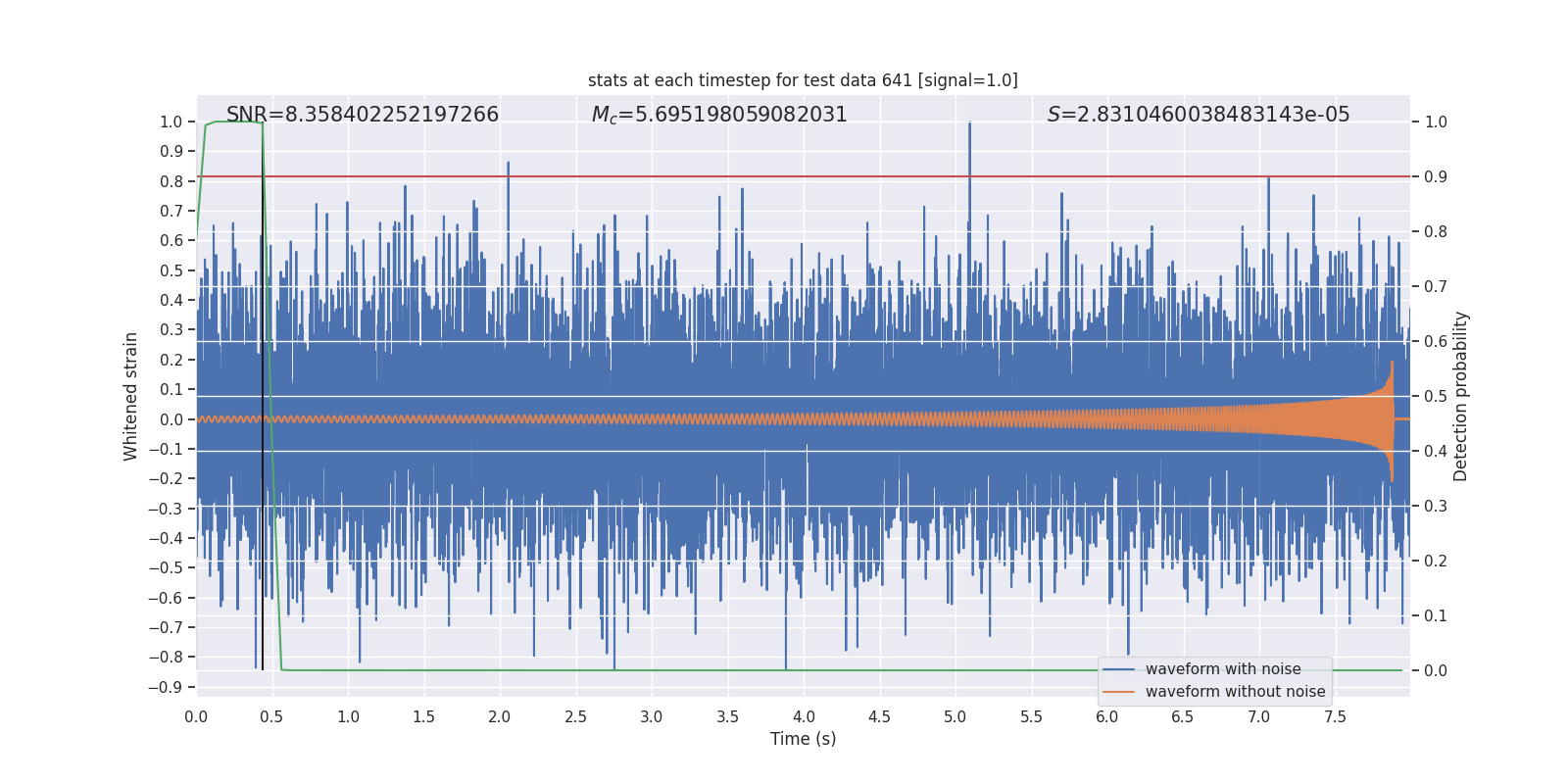Select the 3.5 tick on the Time axis
This screenshot has height=784, width=1568.
click(728, 716)
